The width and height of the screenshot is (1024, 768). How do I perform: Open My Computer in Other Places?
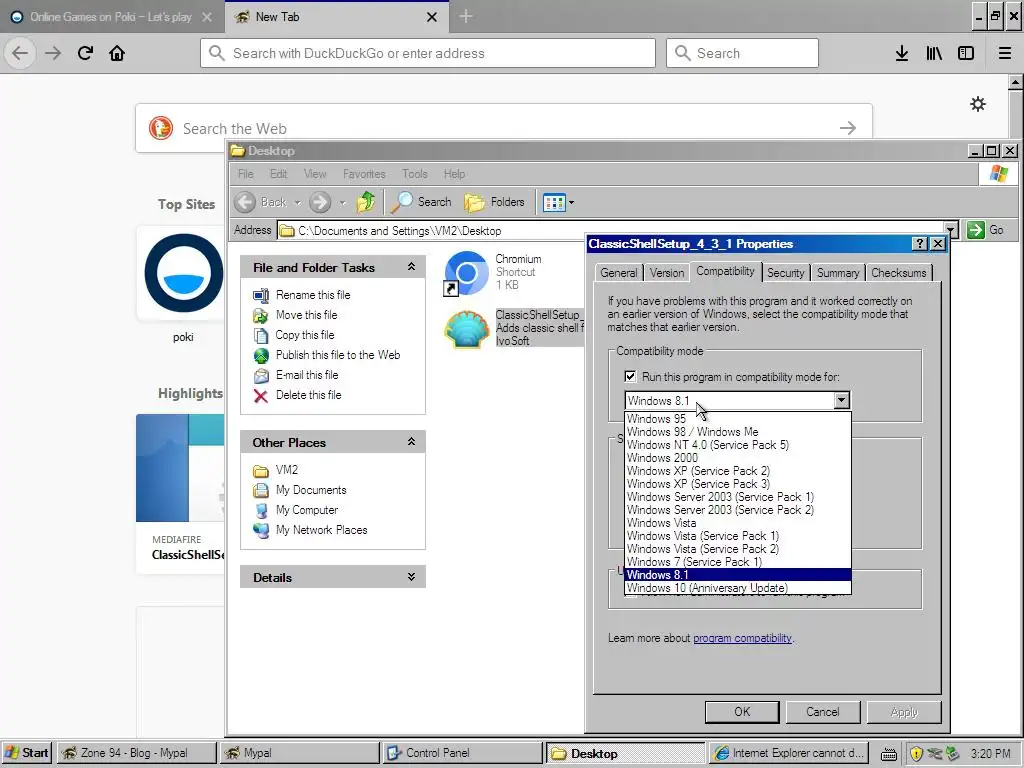point(307,510)
